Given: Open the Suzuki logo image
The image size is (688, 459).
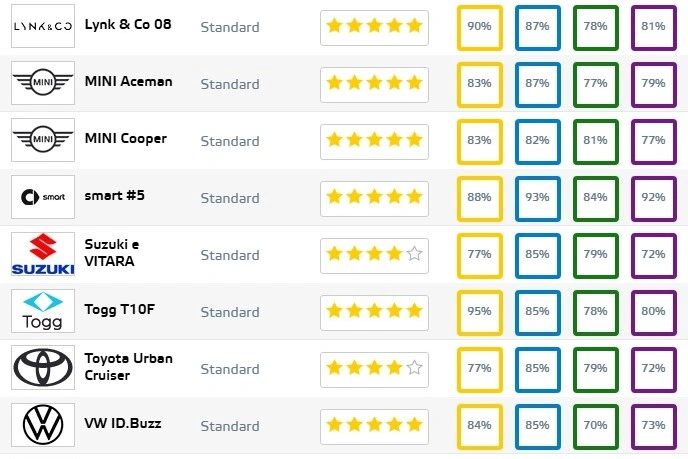Looking at the screenshot, I should [43, 254].
